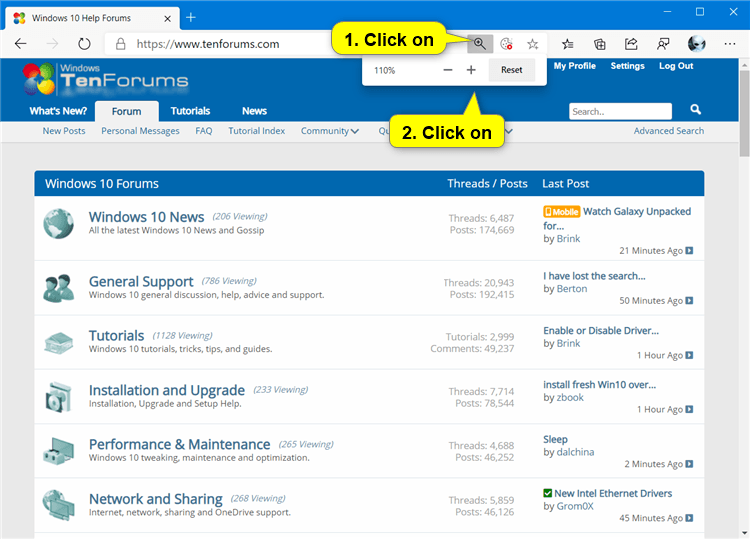The height and width of the screenshot is (539, 750).
Task: Open the Tutorial Index link
Action: tap(256, 131)
